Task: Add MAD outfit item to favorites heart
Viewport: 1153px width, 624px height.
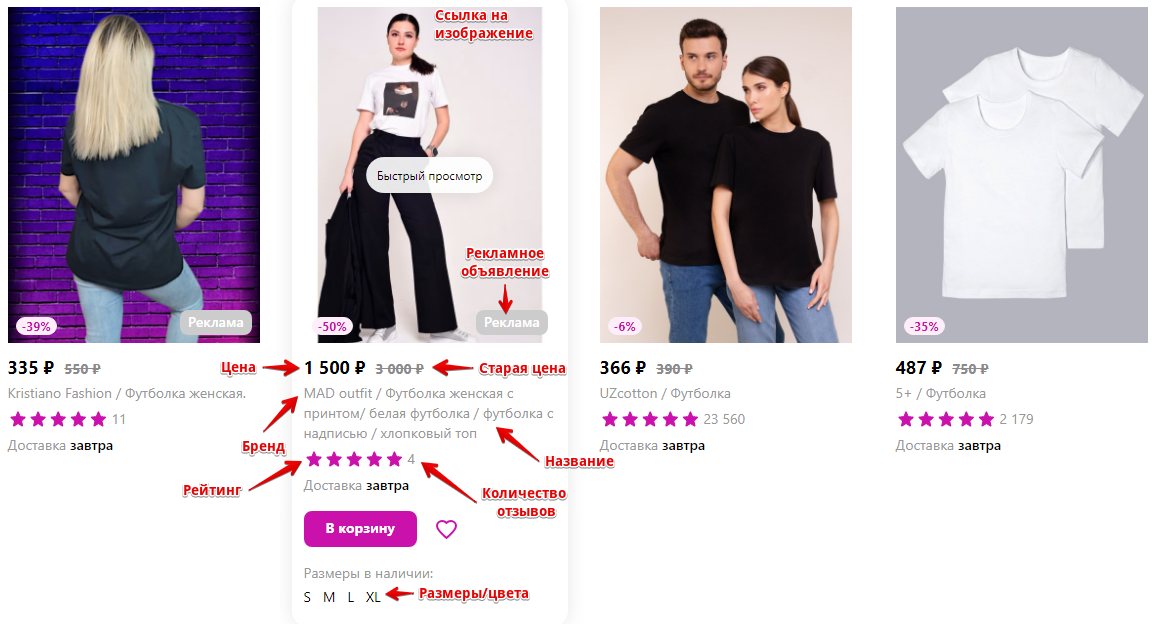Action: [446, 529]
